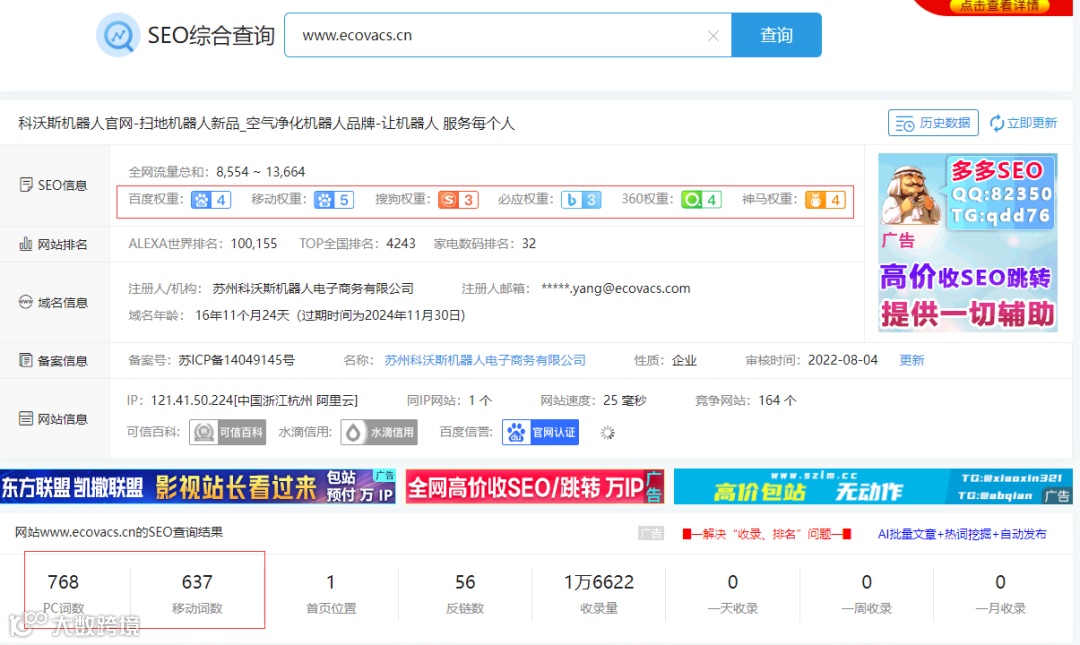
Task: Open the 多多SEO side advertisement
Action: click(x=968, y=243)
